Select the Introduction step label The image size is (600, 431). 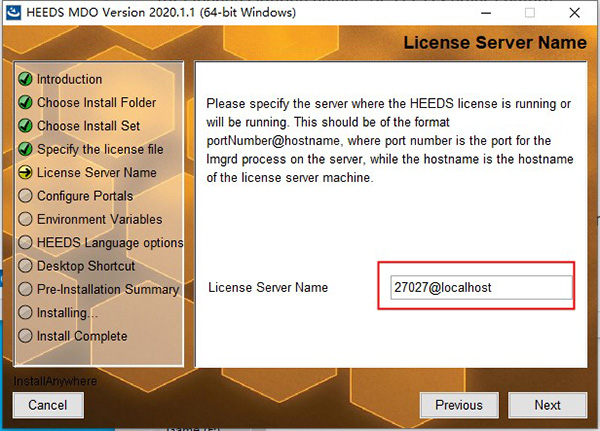pos(69,79)
